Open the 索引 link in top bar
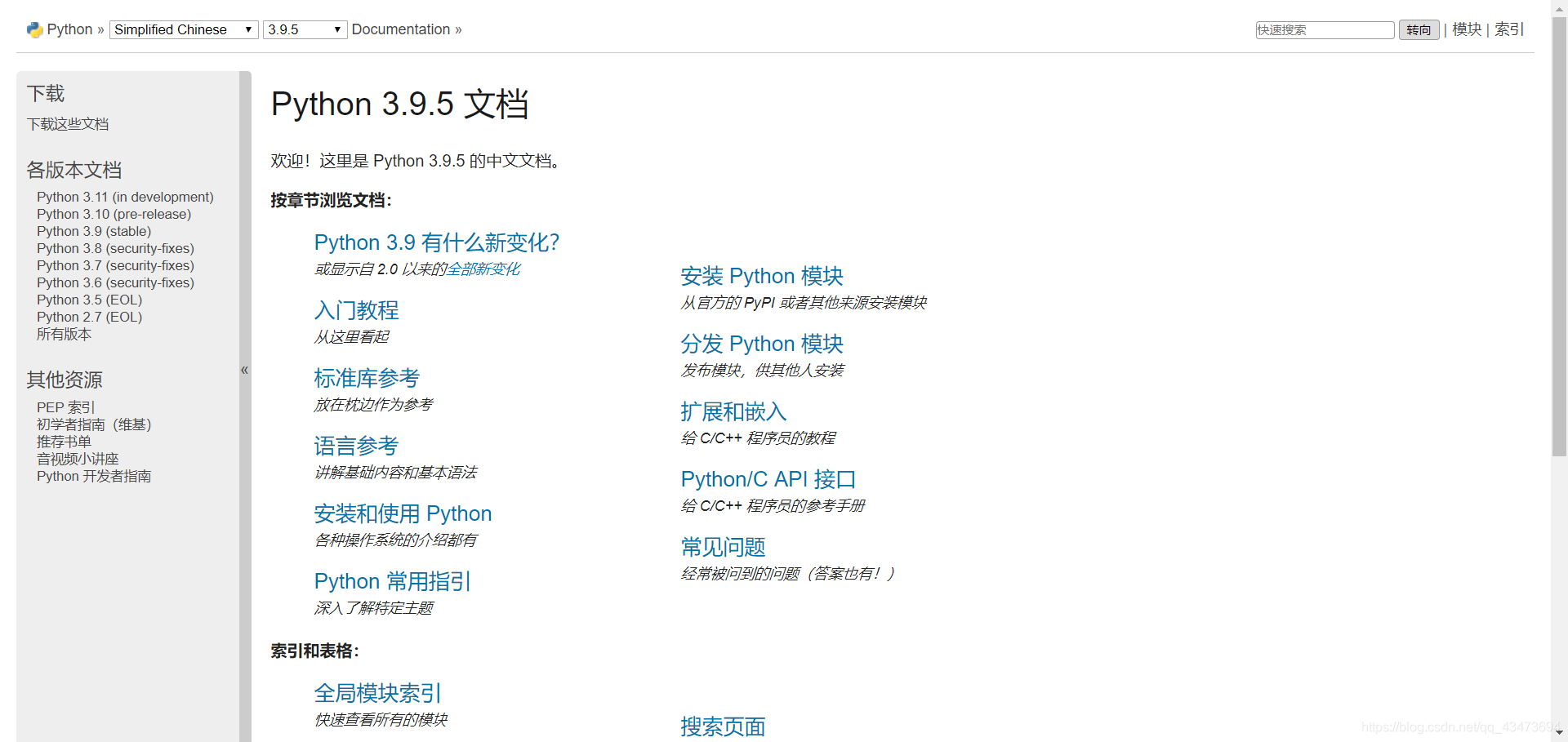 tap(1509, 29)
